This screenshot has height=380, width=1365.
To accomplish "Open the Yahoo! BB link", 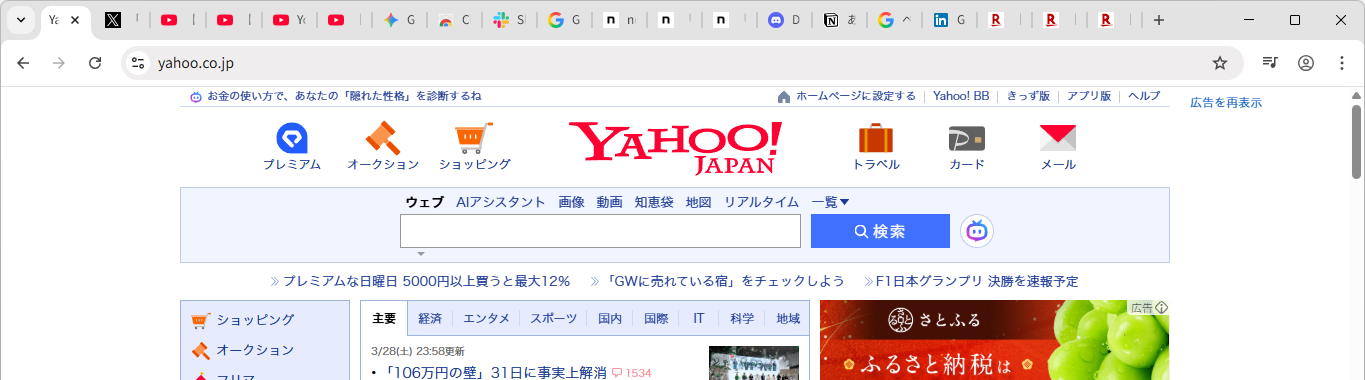I will pos(961,97).
